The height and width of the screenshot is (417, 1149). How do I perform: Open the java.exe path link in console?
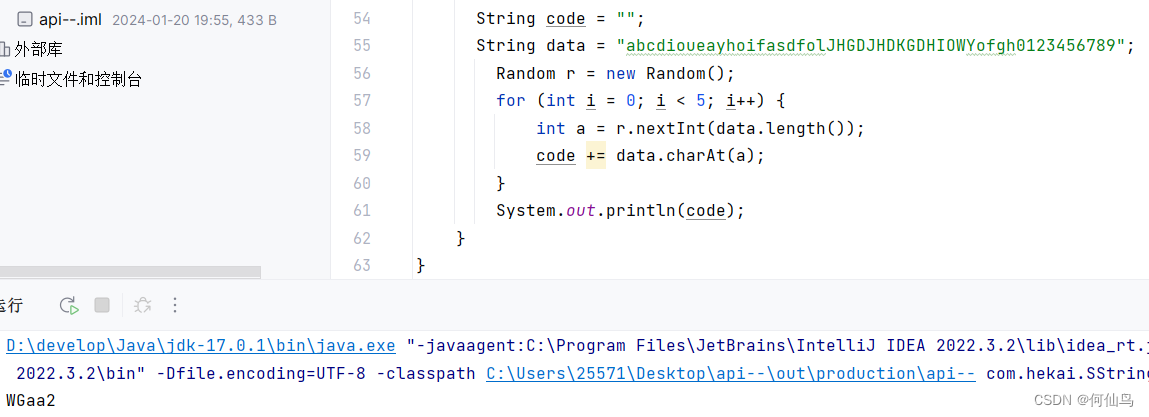click(x=201, y=345)
